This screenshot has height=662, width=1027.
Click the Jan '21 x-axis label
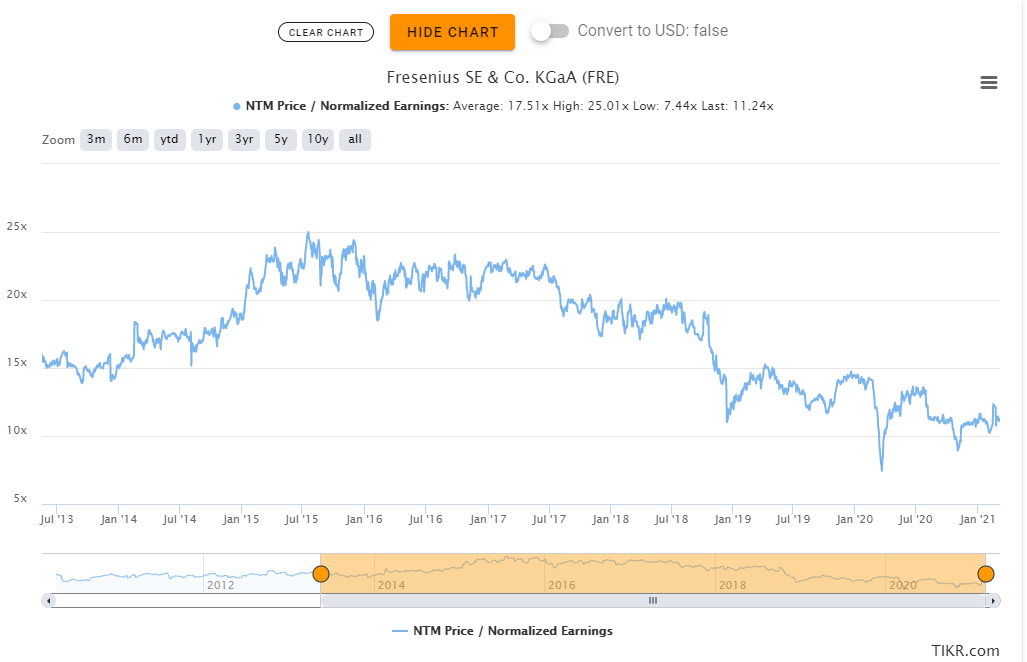(x=977, y=519)
